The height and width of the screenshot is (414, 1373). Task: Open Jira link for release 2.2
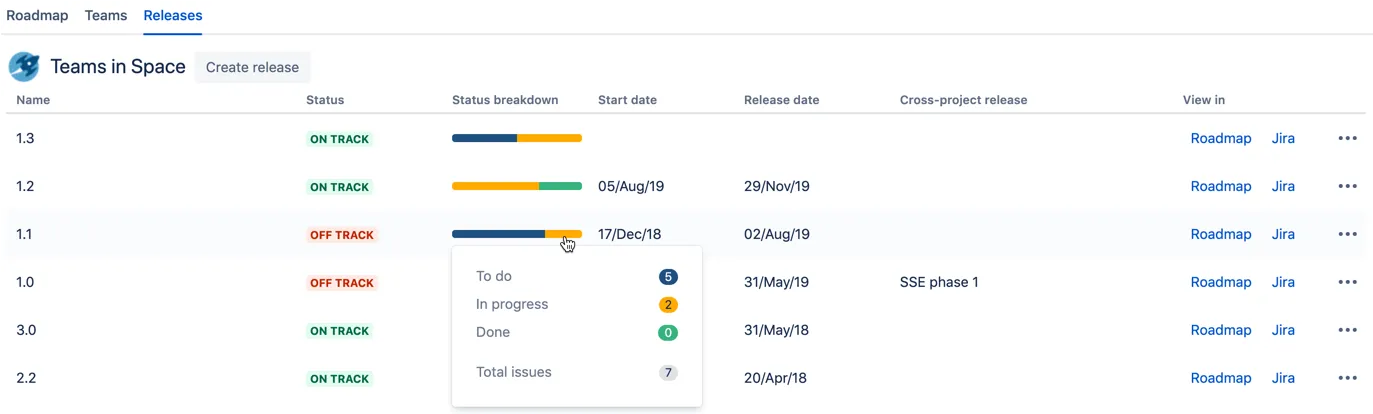tap(1283, 378)
